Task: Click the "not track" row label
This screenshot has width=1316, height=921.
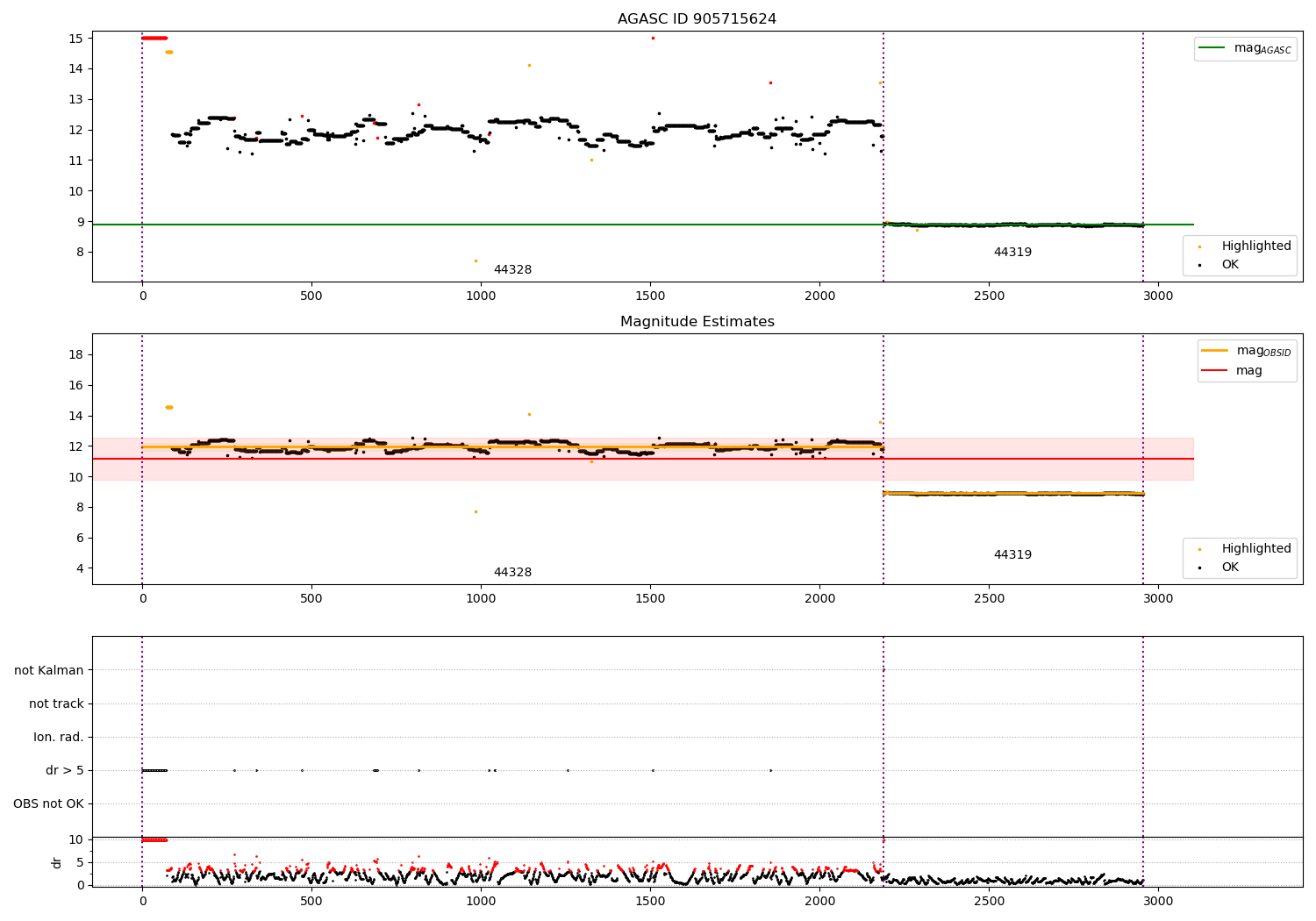Action: (56, 703)
